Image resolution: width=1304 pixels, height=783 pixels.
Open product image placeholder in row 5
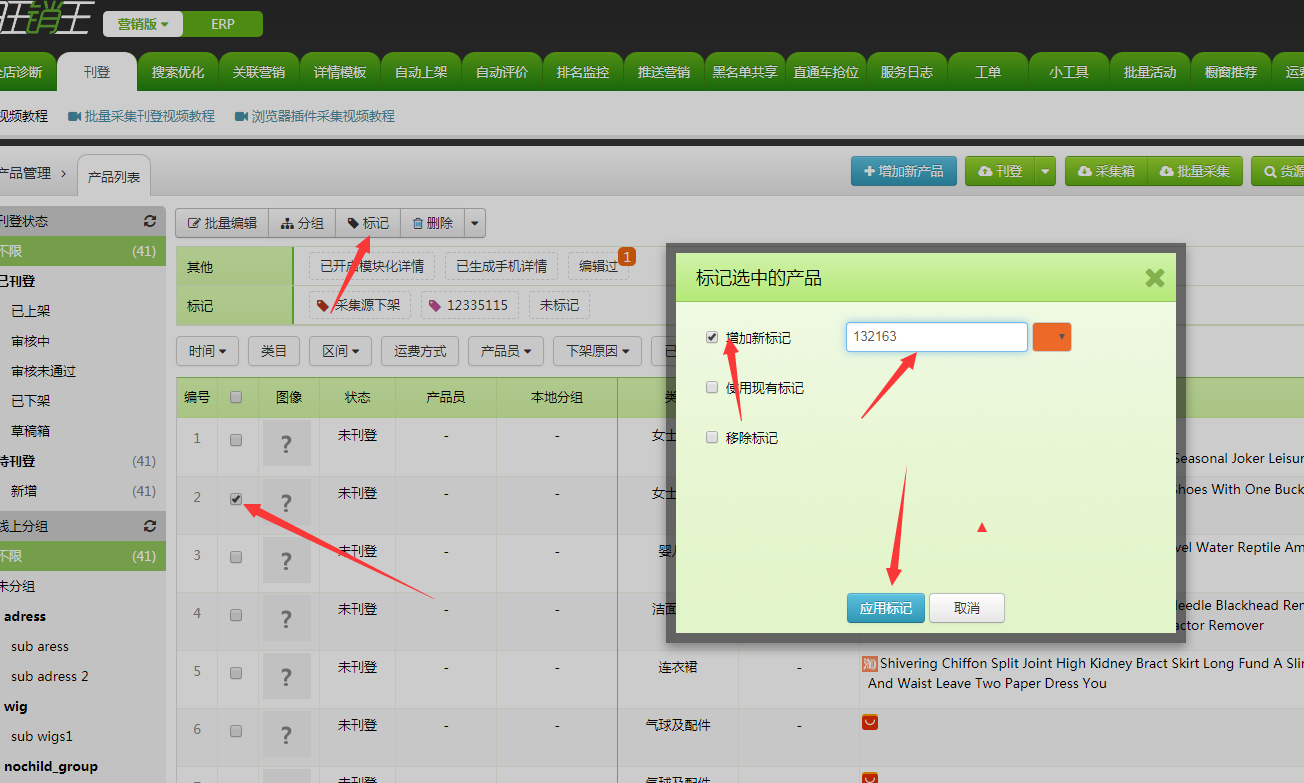pos(287,675)
